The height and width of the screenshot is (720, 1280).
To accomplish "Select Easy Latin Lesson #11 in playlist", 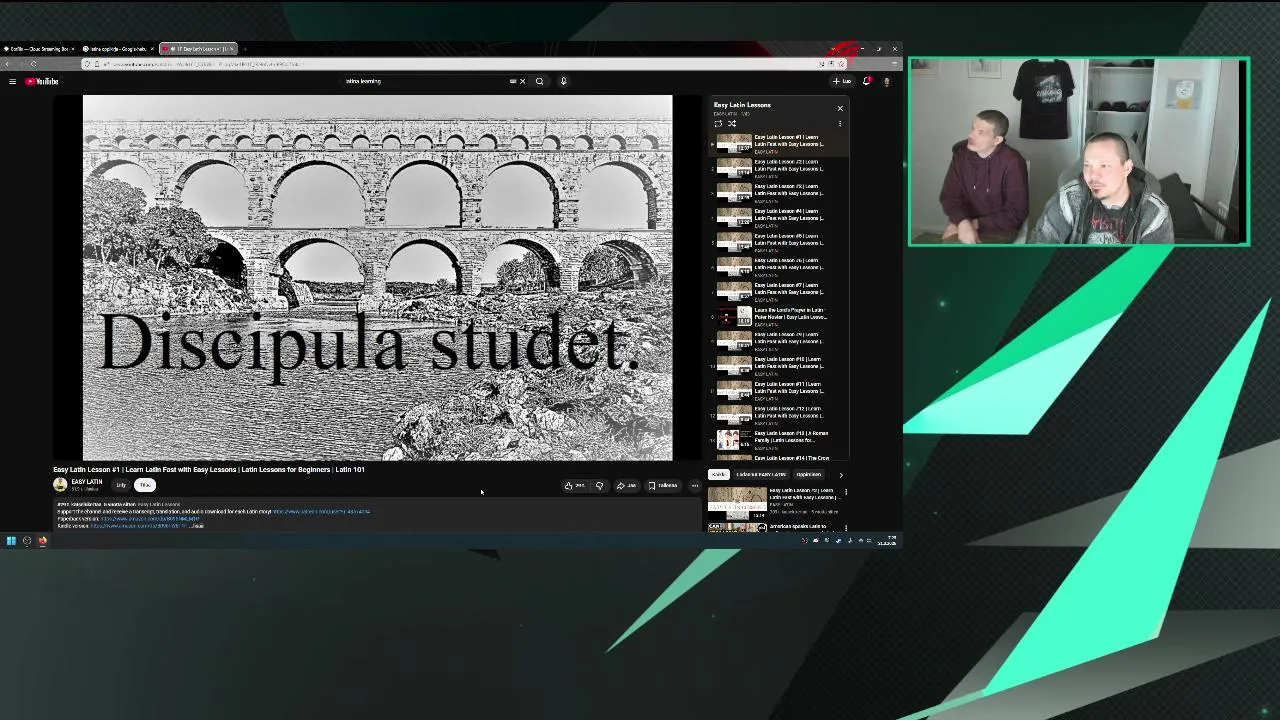I will (778, 390).
